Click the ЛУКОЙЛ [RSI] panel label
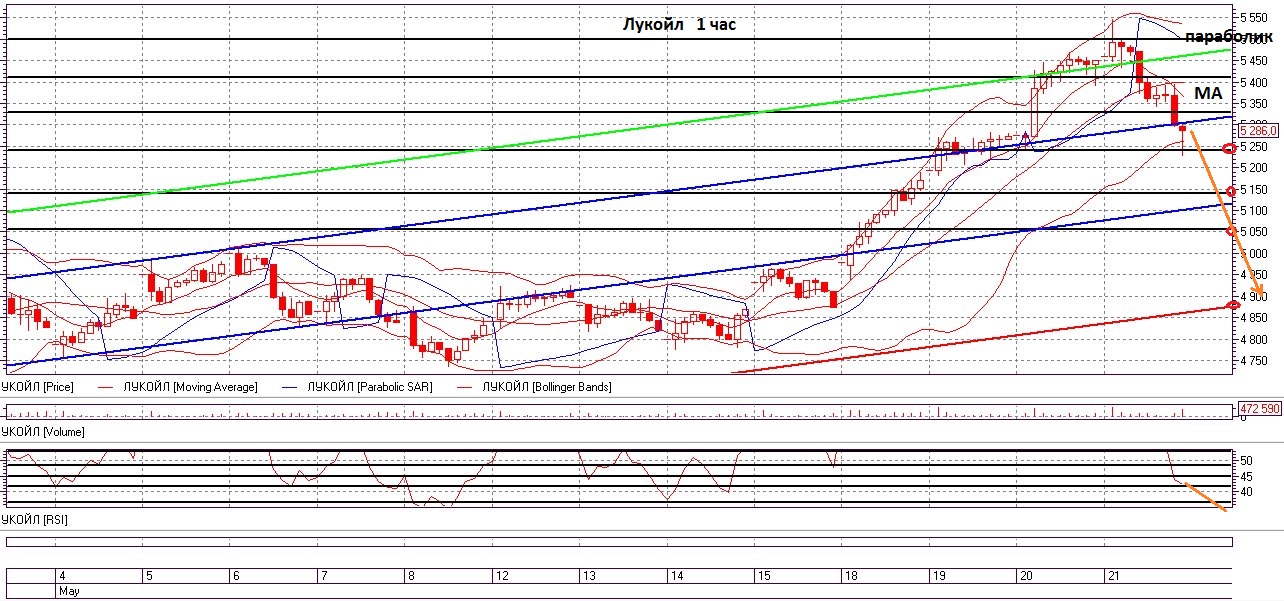The height and width of the screenshot is (601, 1284). click(34, 520)
